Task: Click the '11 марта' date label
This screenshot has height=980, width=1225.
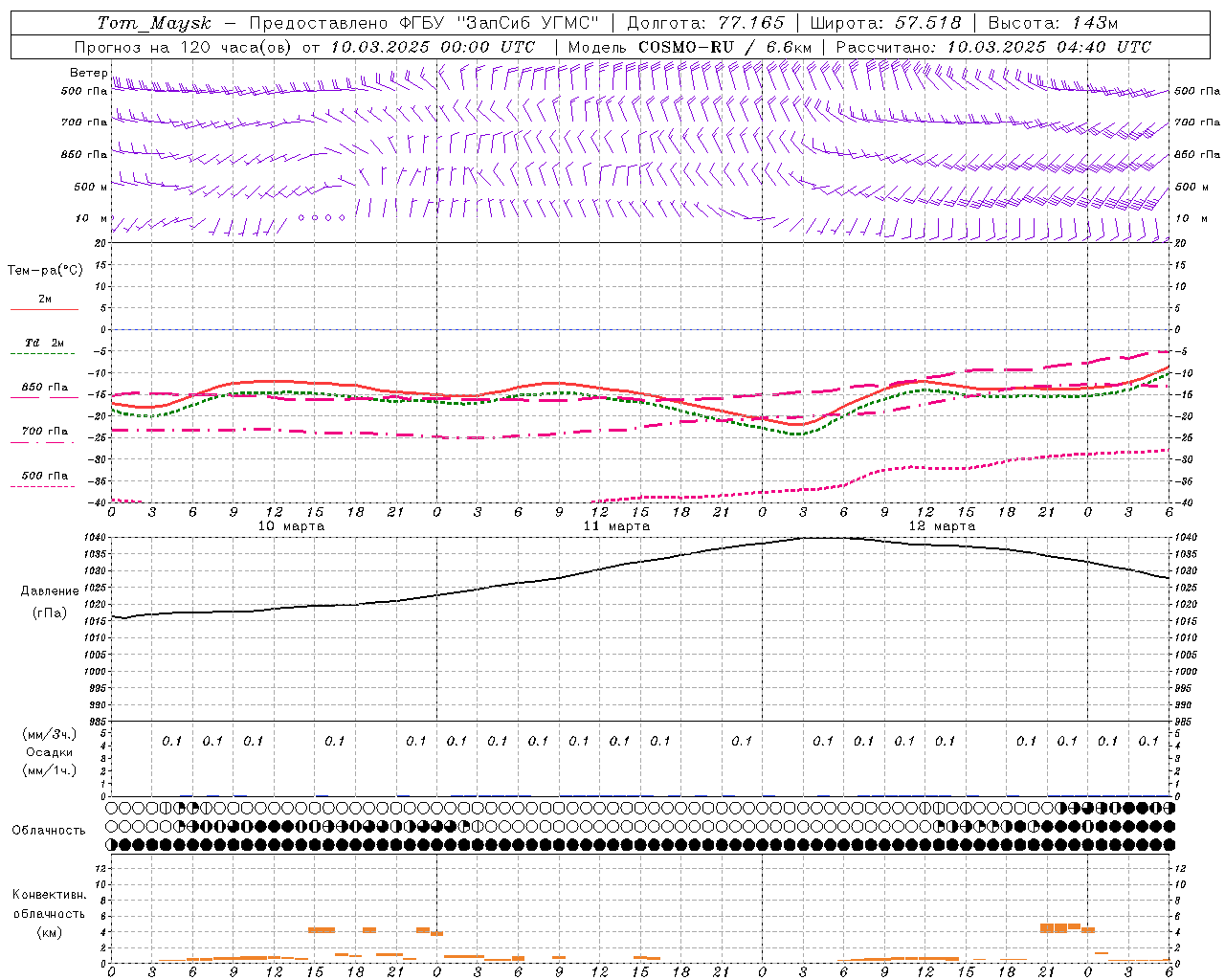Action: (x=616, y=525)
